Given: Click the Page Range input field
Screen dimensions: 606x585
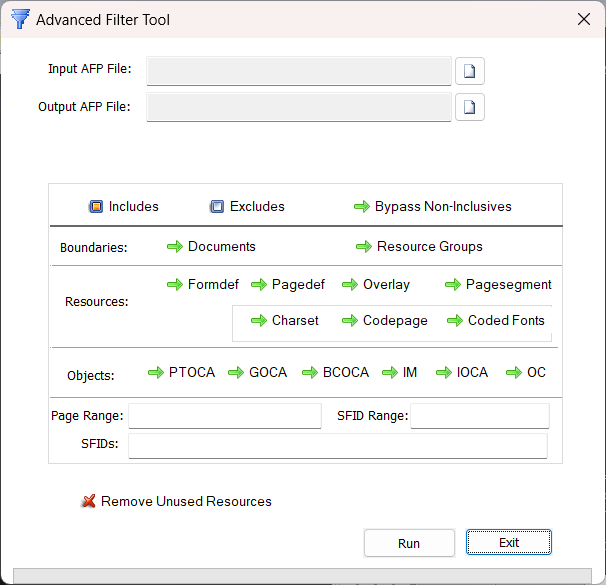Looking at the screenshot, I should coord(224,416).
